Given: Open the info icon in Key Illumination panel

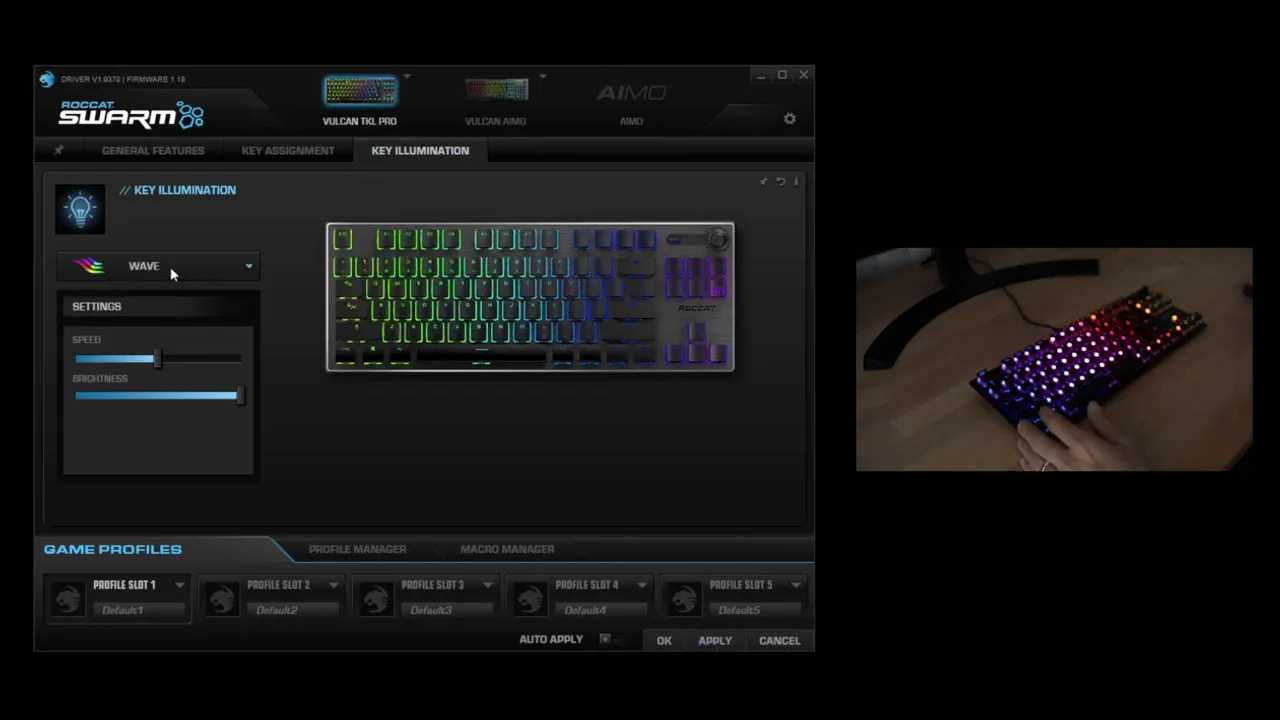Looking at the screenshot, I should point(796,181).
